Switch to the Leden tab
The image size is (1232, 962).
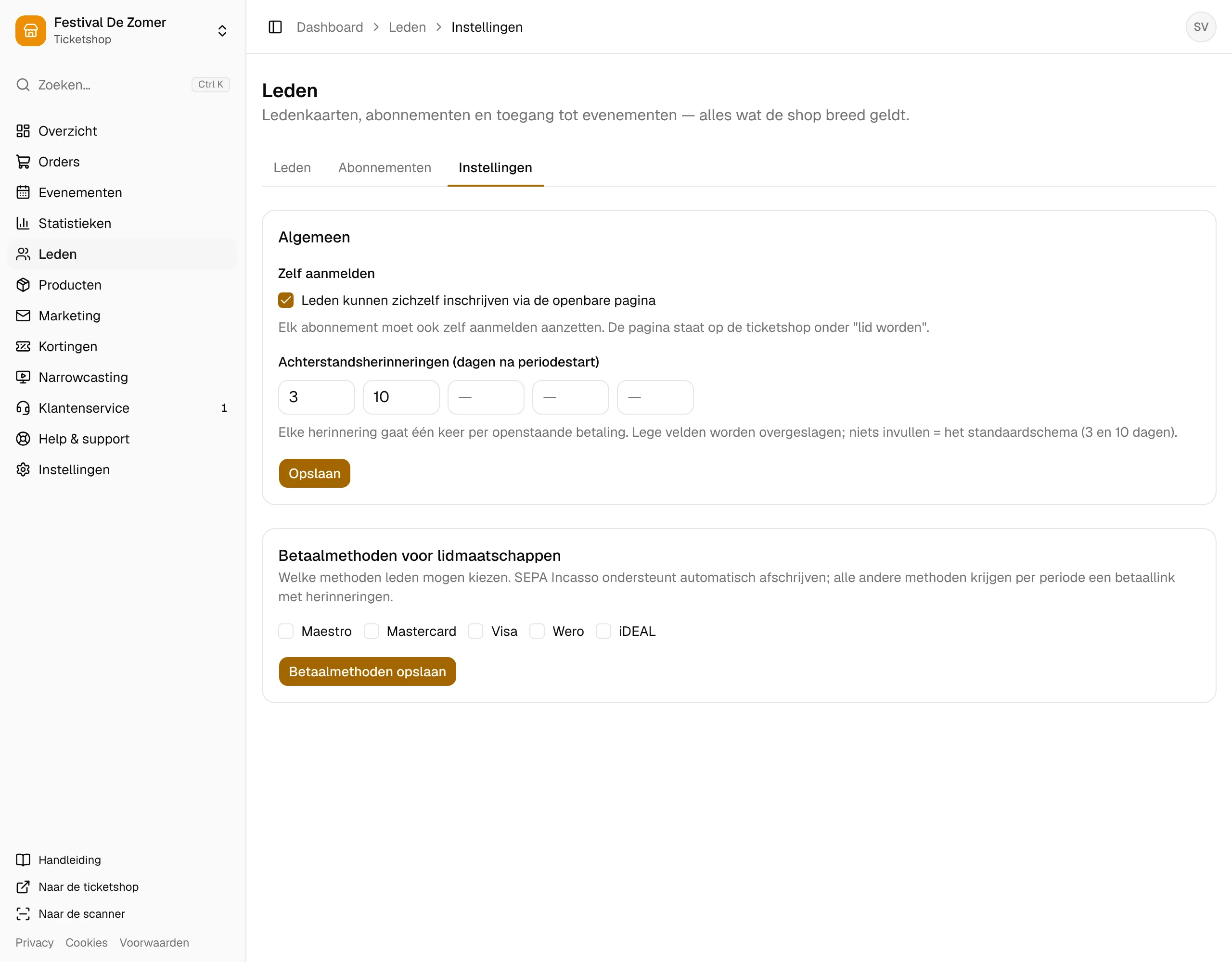(292, 167)
